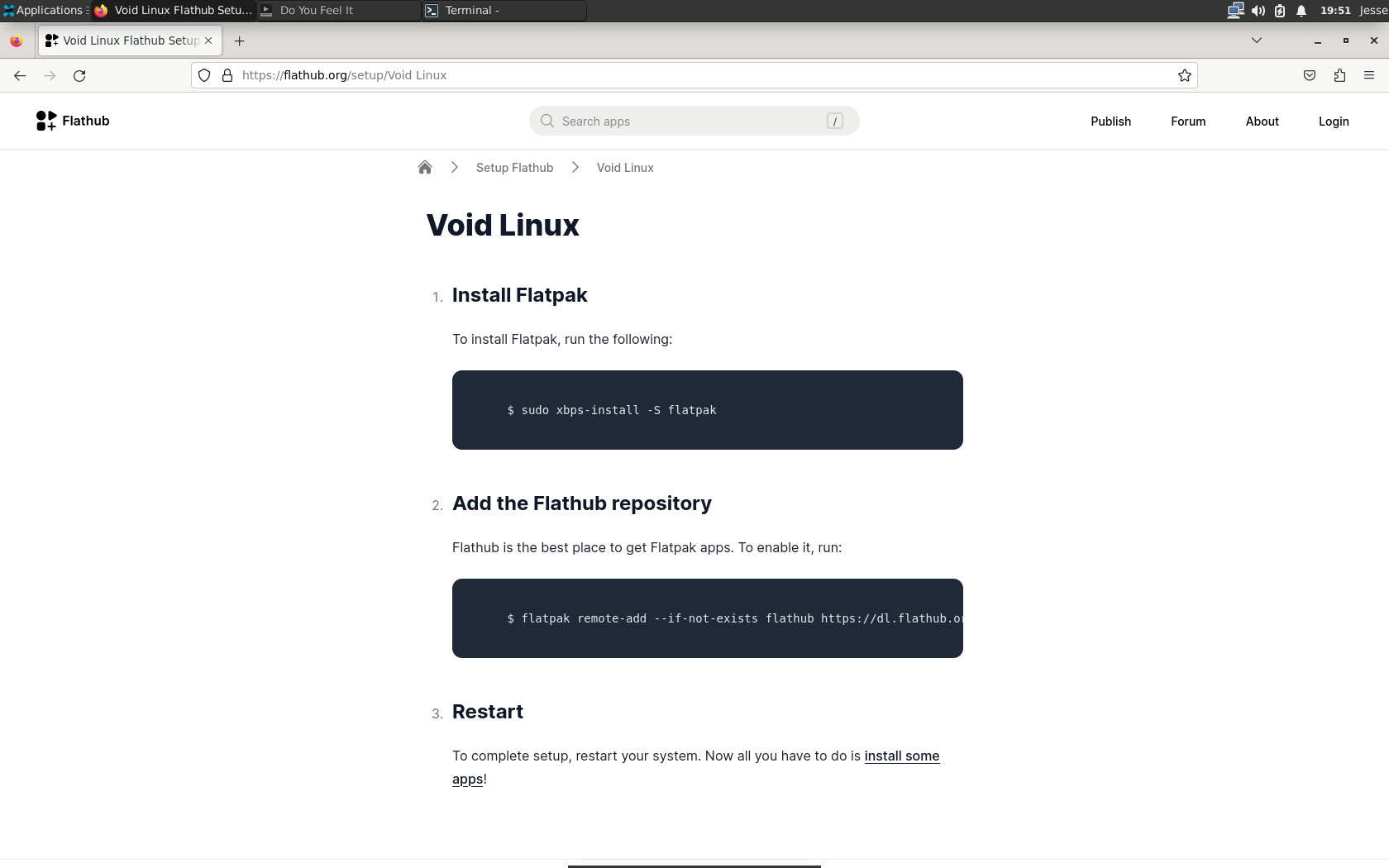
Task: Click the Void Linux page heading
Action: [503, 225]
